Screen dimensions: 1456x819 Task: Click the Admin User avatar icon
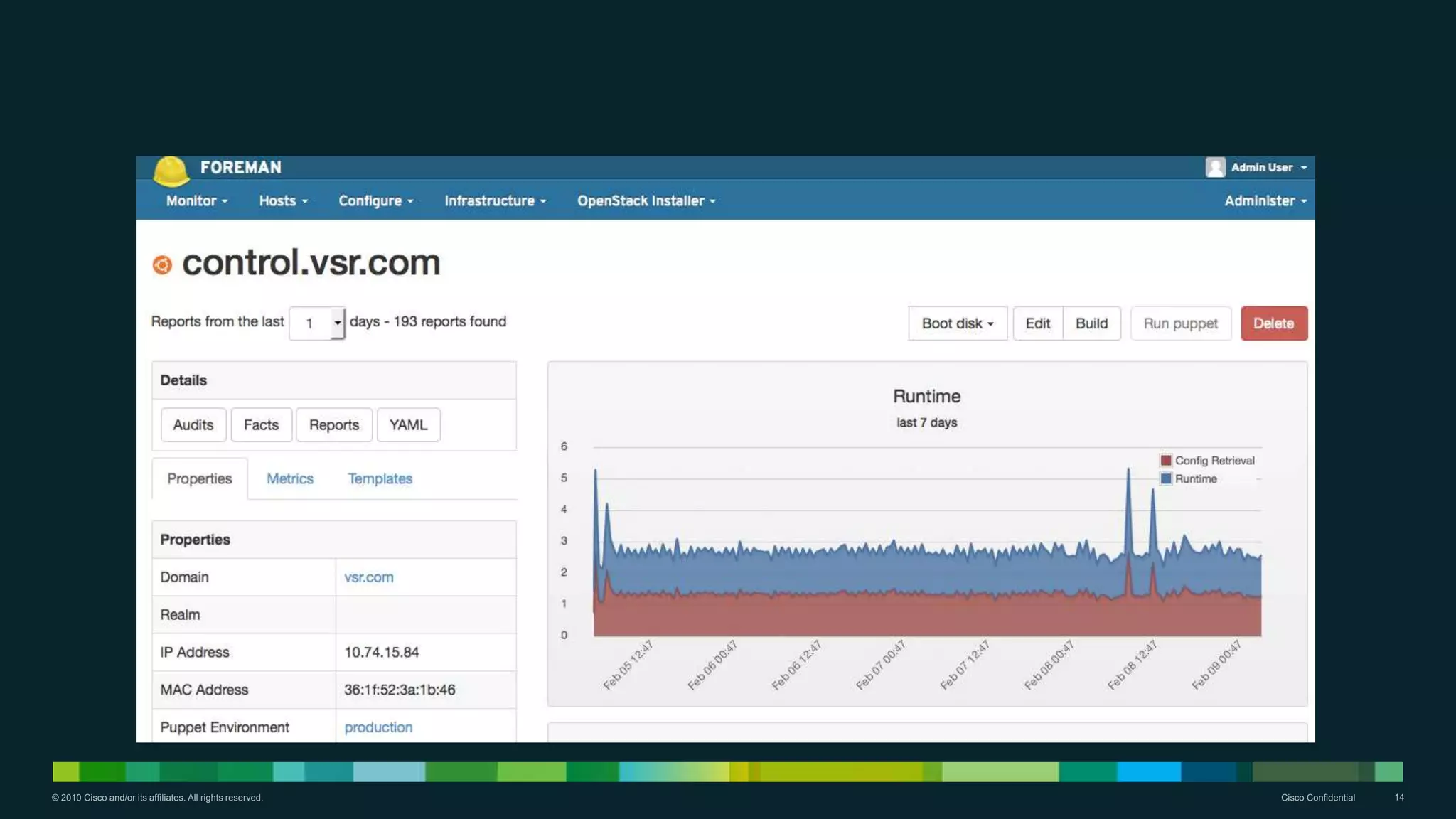1215,167
